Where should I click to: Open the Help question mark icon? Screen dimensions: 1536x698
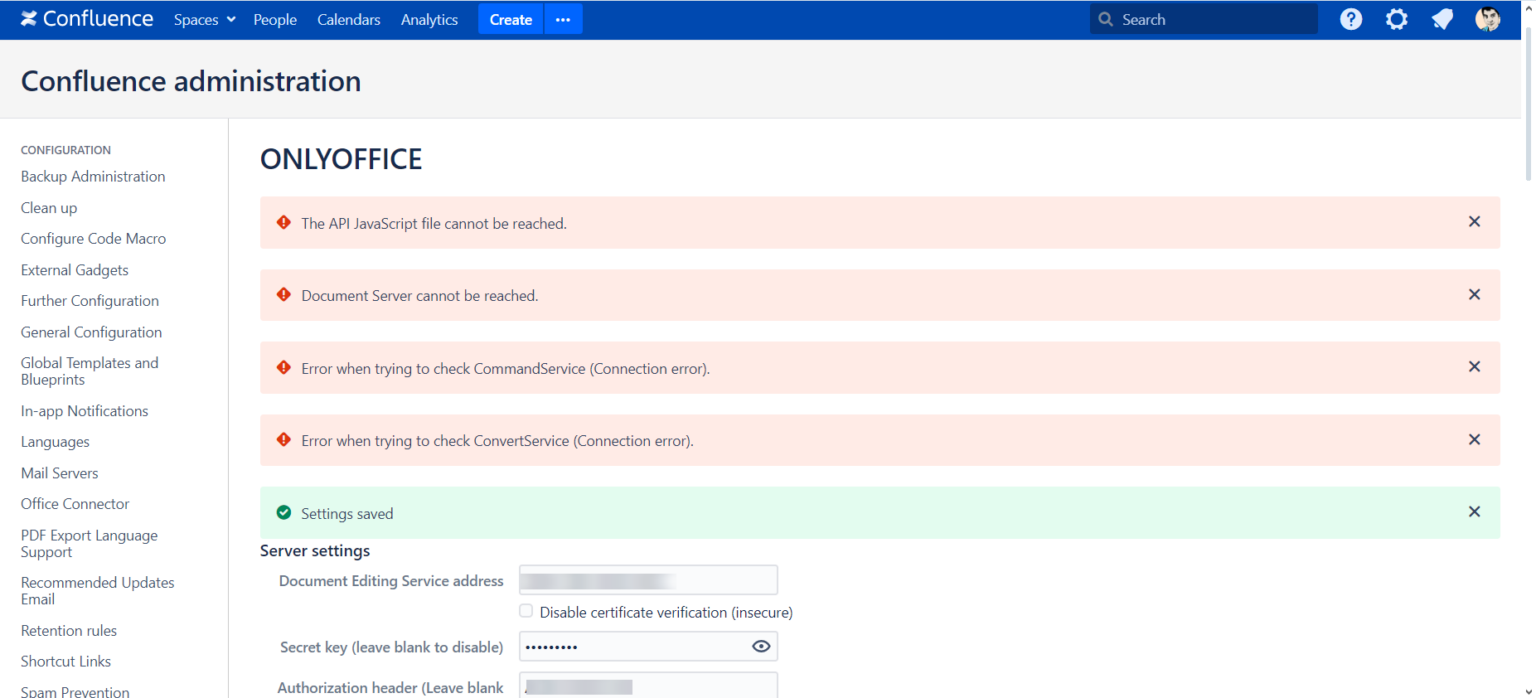1350,18
